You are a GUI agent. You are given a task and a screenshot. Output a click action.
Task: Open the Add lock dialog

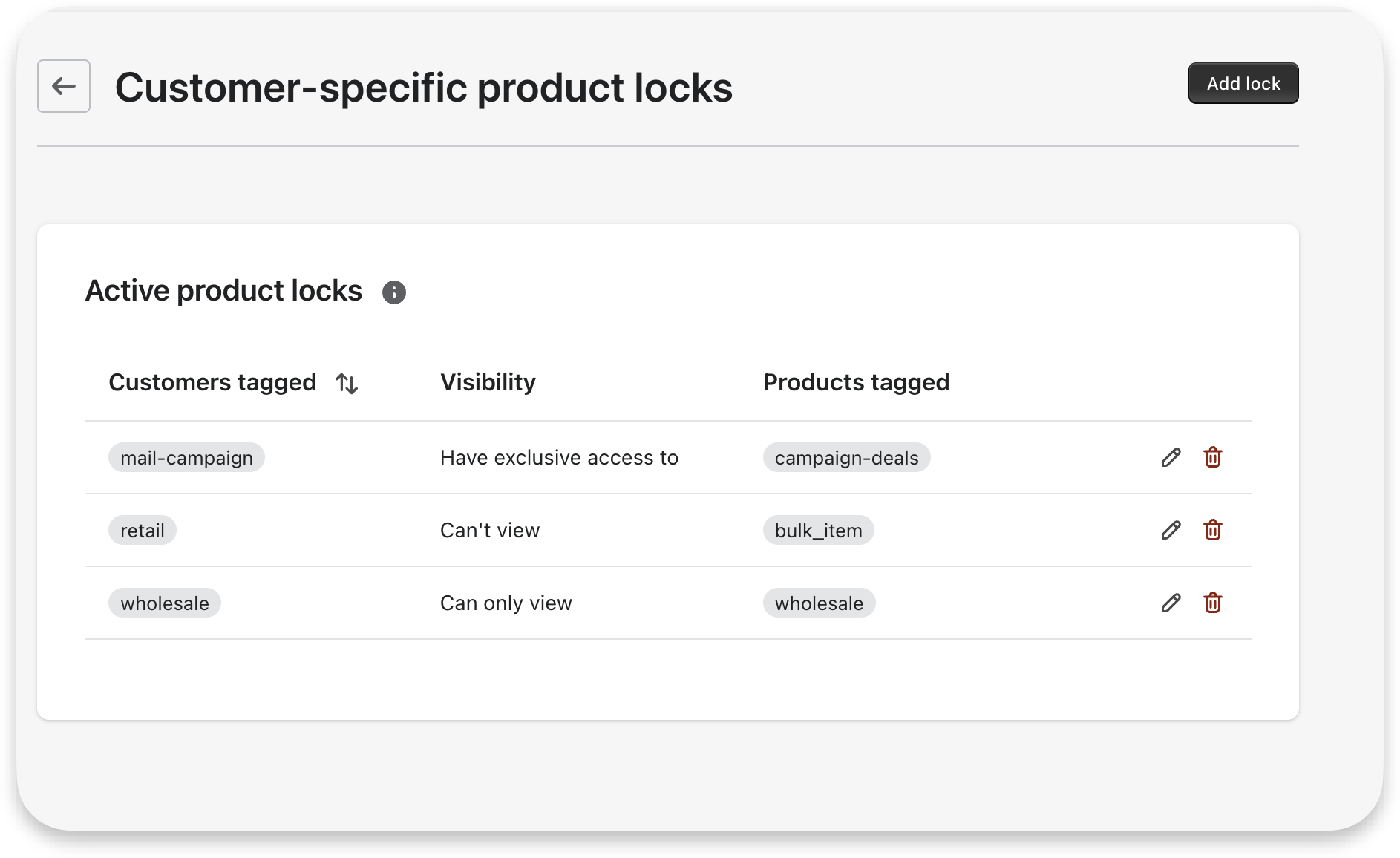(1243, 83)
